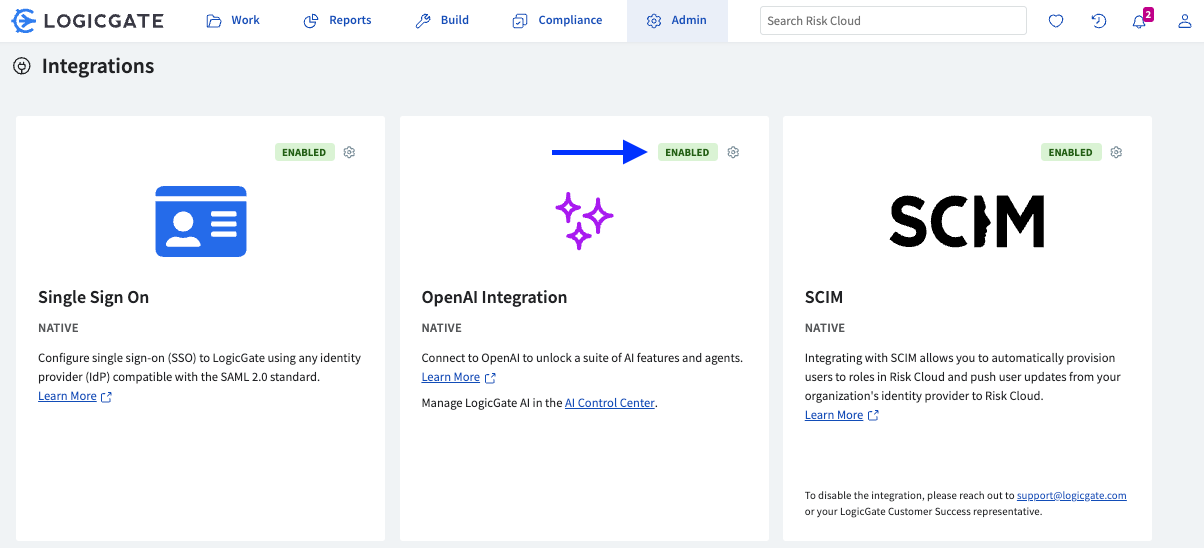Screen dimensions: 1204x548
Task: Open the AI Control Center link
Action: pyautogui.click(x=610, y=403)
